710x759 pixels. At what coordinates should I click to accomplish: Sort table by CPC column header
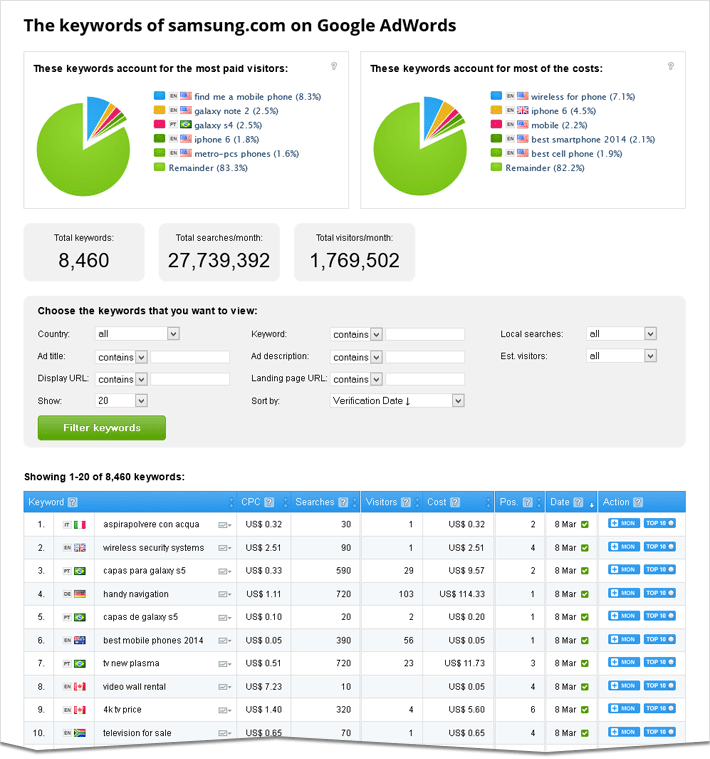[x=251, y=502]
